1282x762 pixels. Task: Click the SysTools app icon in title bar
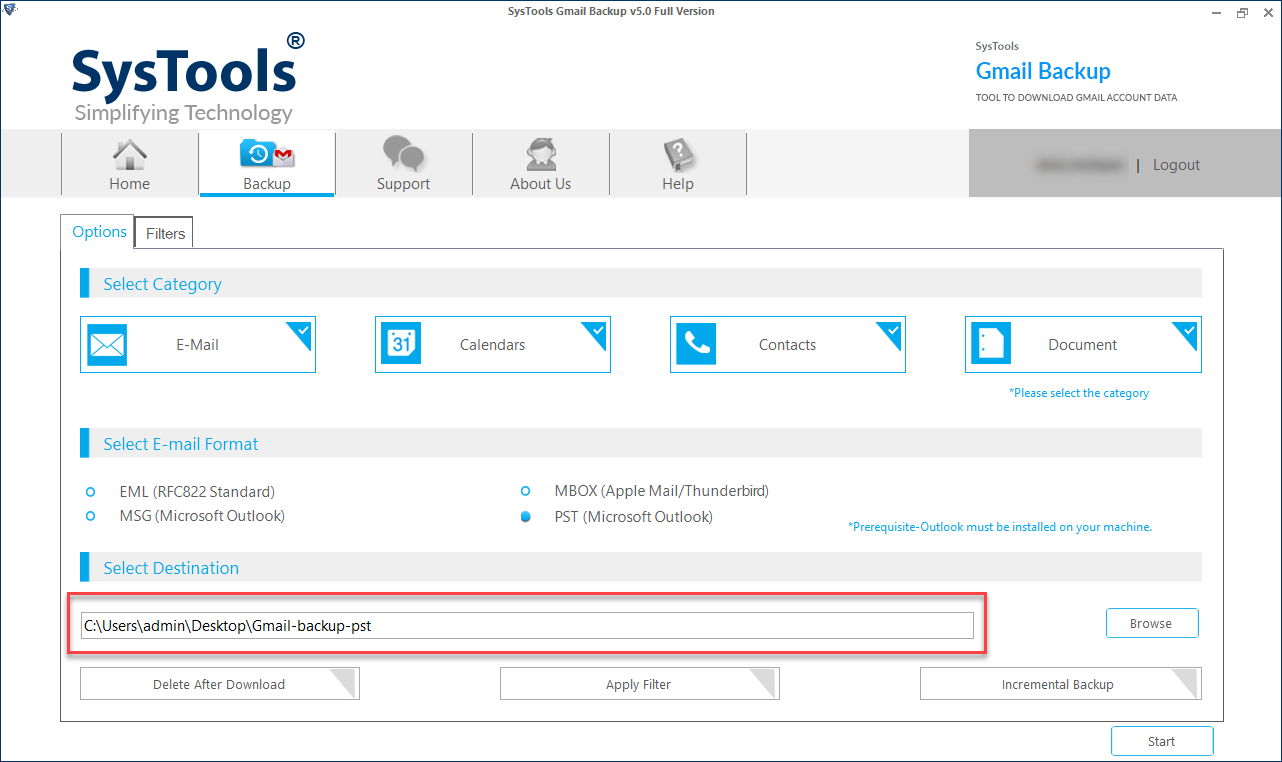tap(10, 11)
